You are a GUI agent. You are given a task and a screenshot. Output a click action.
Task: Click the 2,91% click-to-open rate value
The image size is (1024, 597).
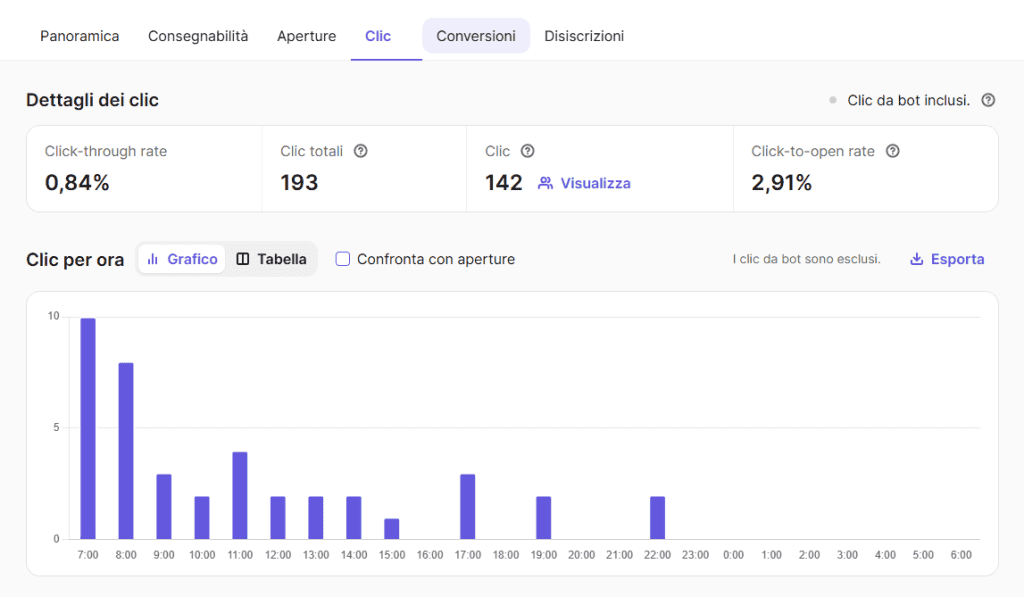coord(782,183)
